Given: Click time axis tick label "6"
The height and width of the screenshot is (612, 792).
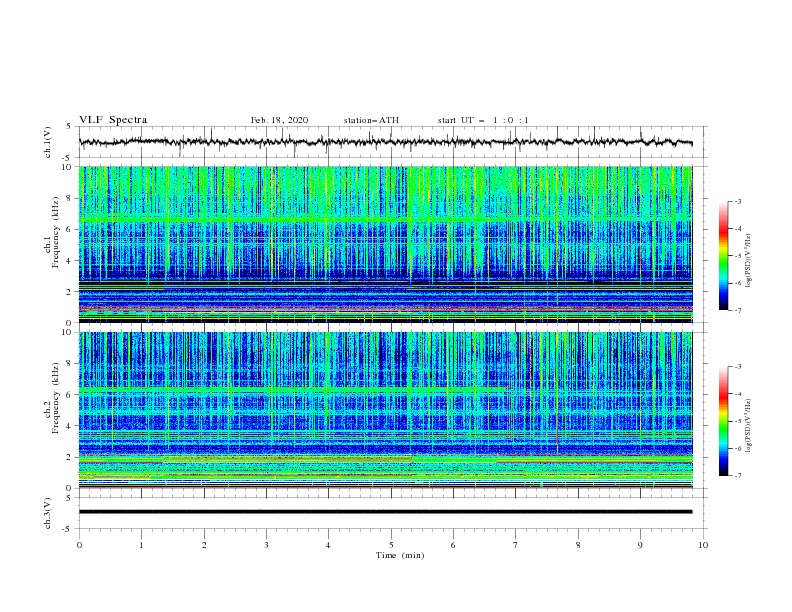Looking at the screenshot, I should [x=453, y=545].
